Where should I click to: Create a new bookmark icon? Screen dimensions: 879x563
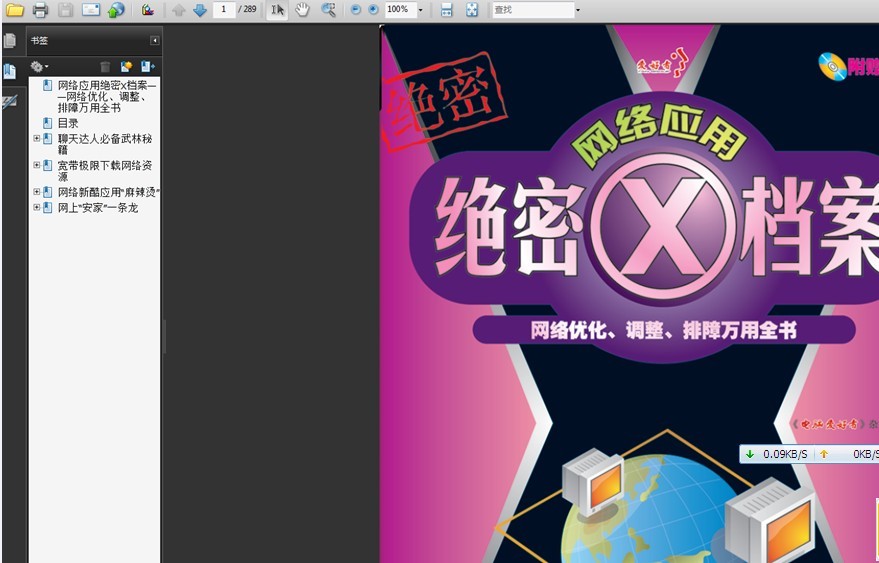[126, 67]
